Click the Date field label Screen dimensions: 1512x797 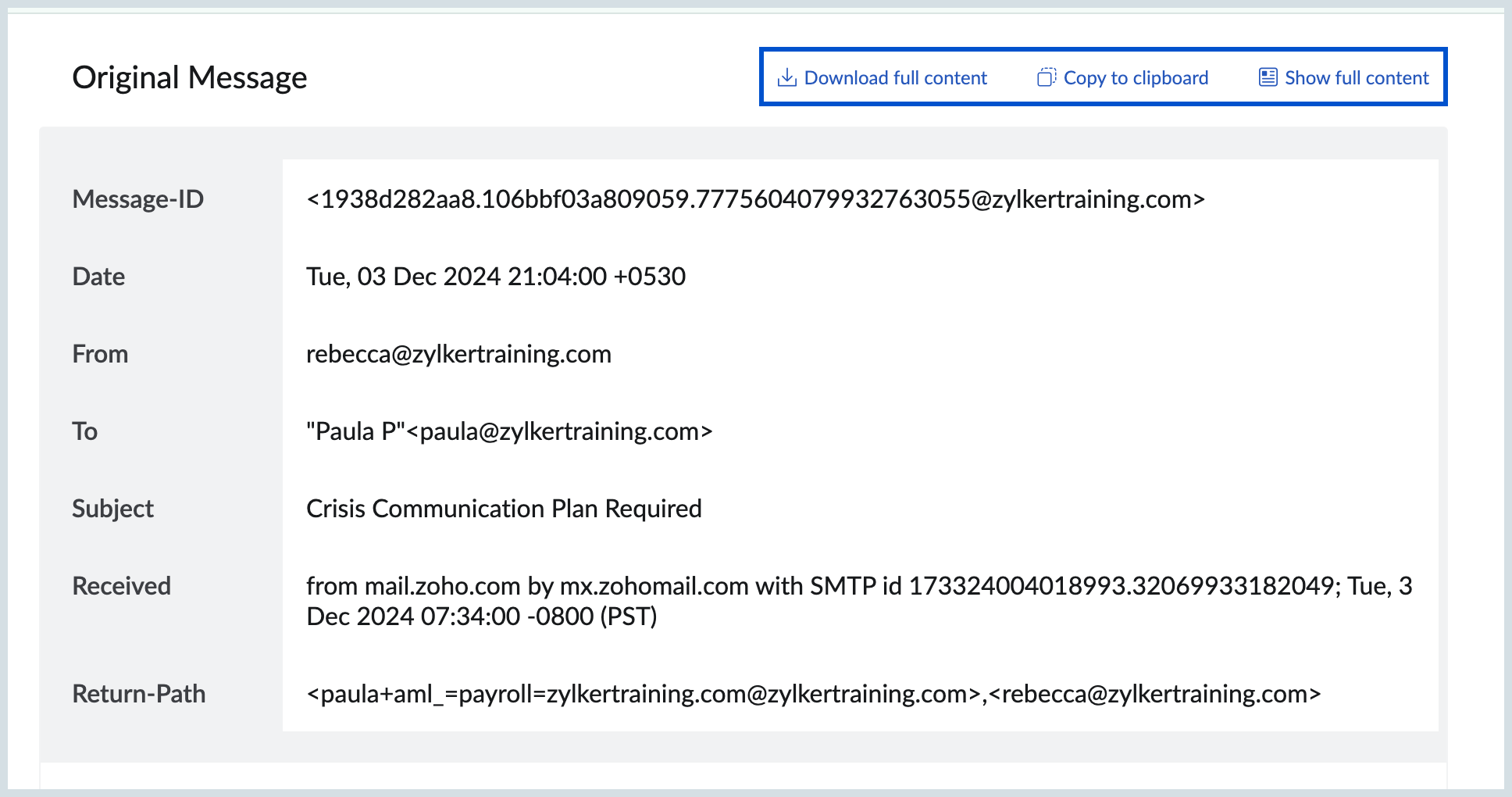tap(98, 277)
